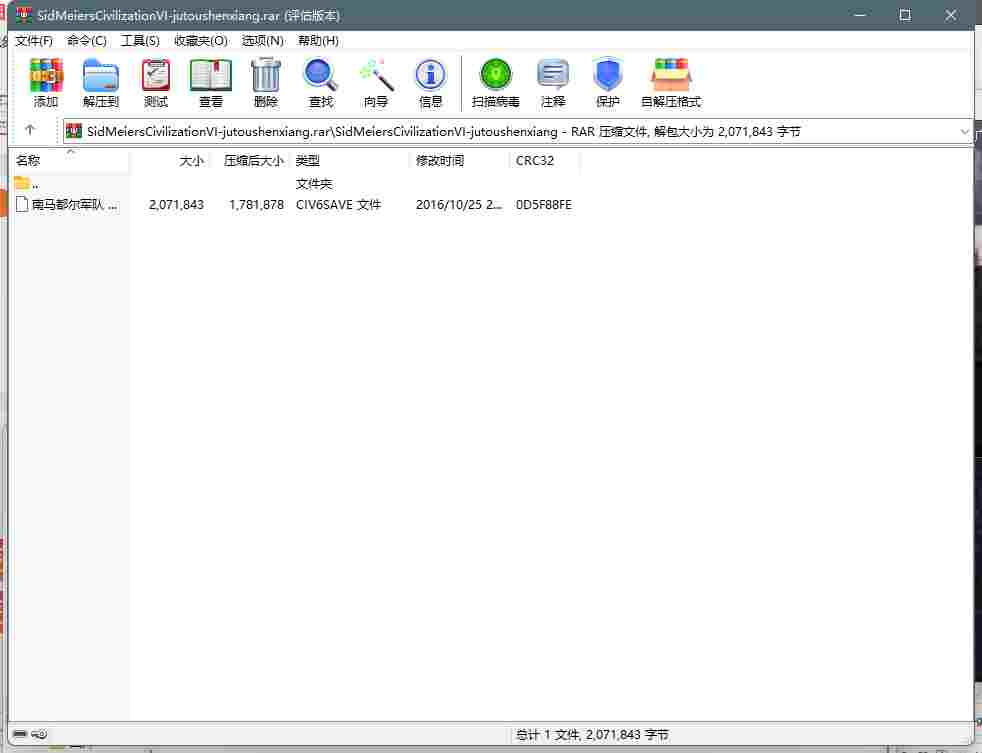Click the WinRAR title bar icon

coord(24,14)
